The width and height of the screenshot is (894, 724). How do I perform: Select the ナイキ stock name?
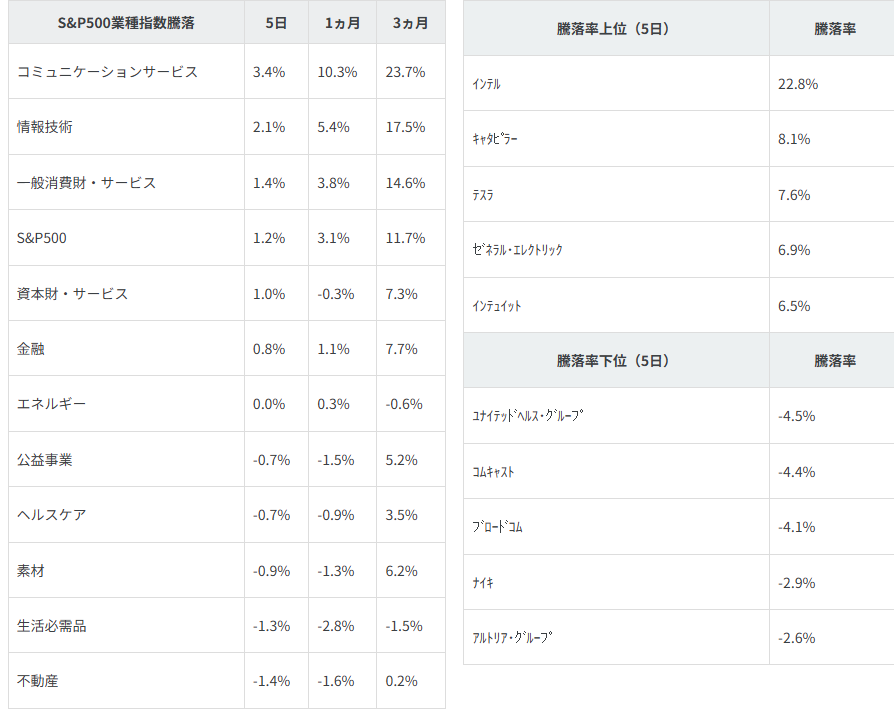483,583
